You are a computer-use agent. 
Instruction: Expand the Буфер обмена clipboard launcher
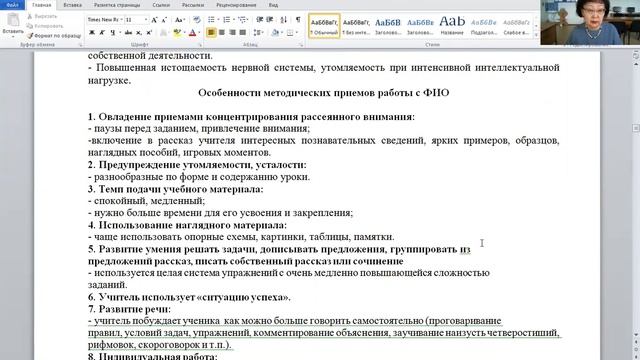point(80,44)
